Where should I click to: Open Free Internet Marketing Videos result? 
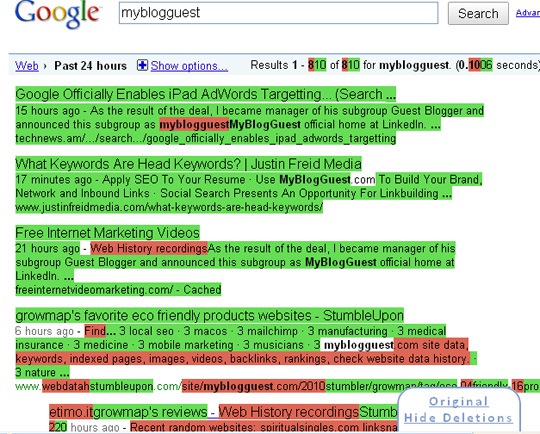[107, 233]
